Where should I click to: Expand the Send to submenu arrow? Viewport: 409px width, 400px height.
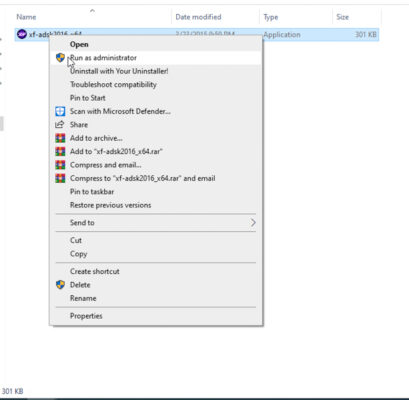pos(253,222)
